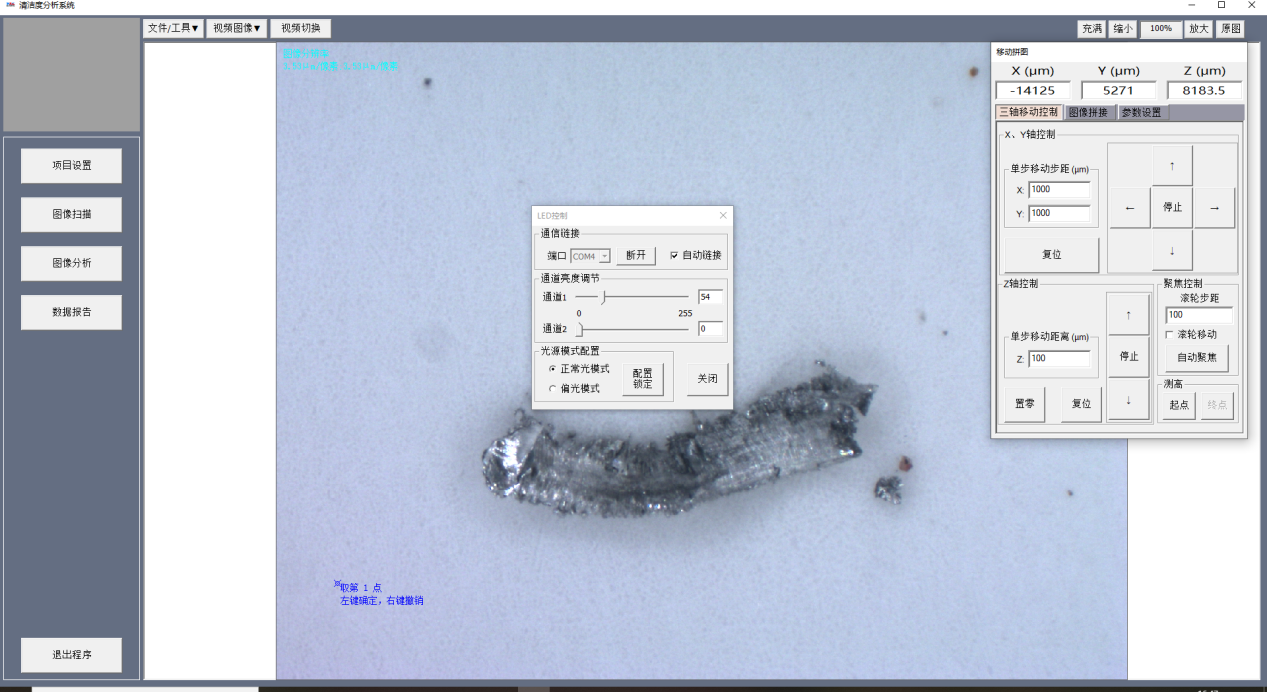Screen dimensions: 1267x692
Task: Move Z axis up with arrow button
Action: [1128, 314]
